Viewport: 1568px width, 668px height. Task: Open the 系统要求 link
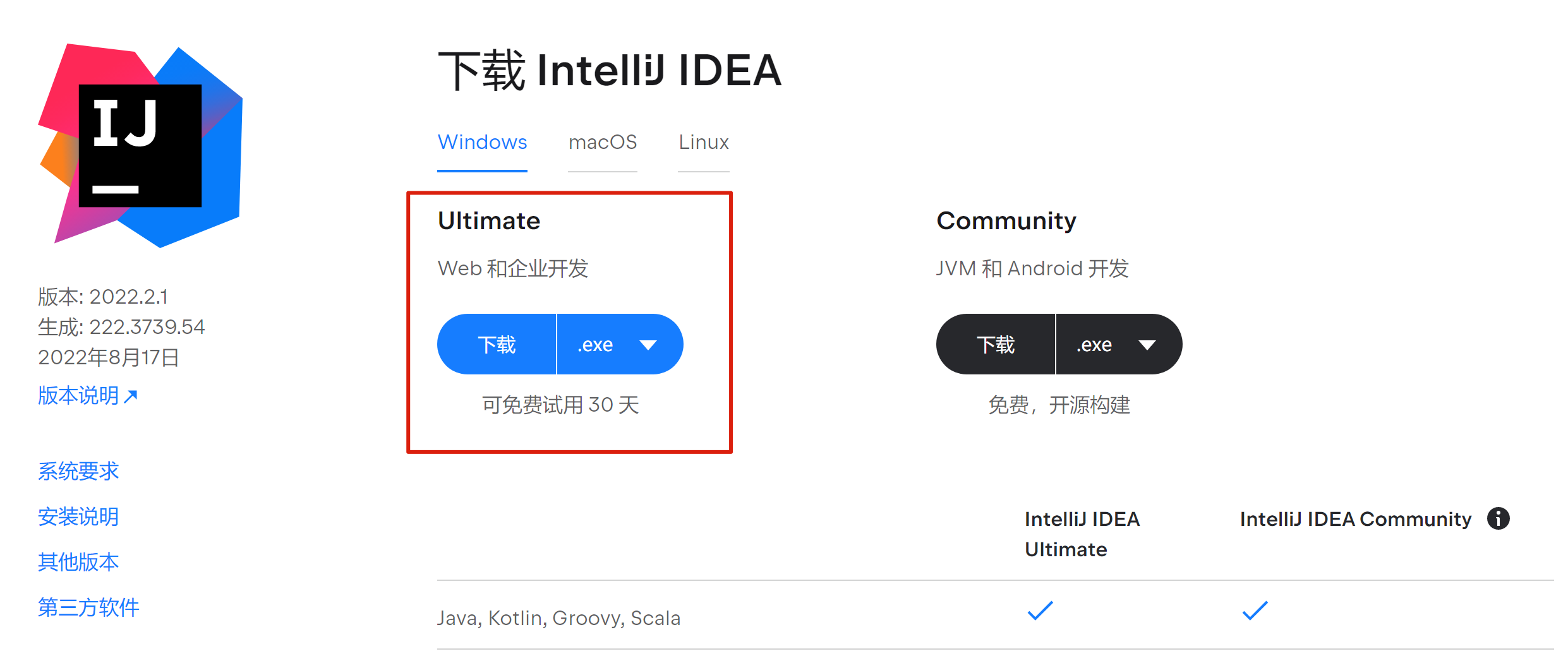[x=78, y=472]
